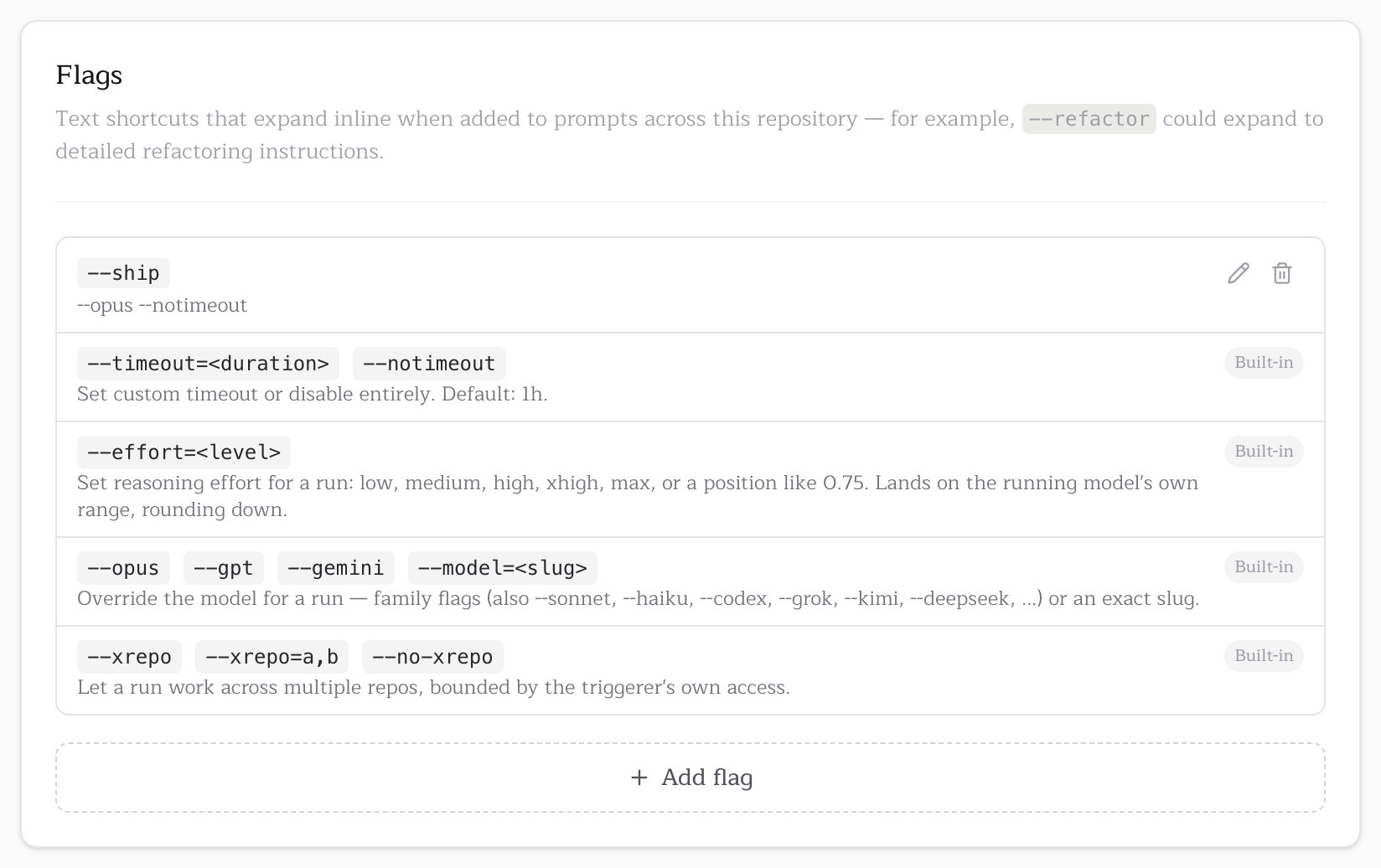Click the --xrepo=a,b flag chip

coord(272,657)
